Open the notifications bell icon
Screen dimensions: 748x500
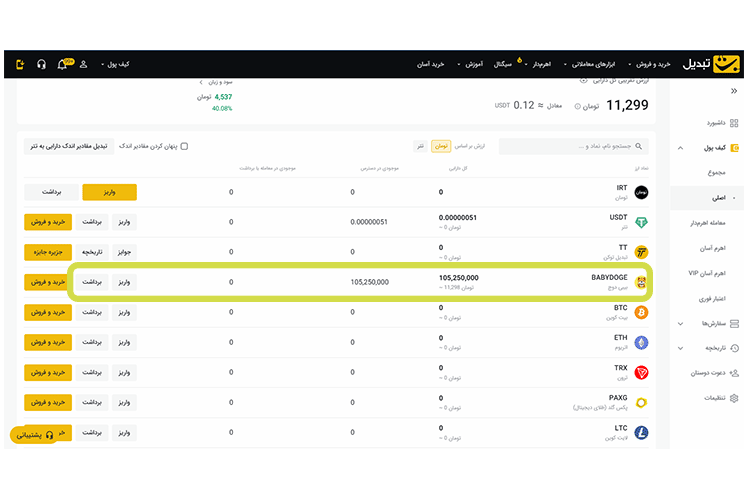point(62,64)
